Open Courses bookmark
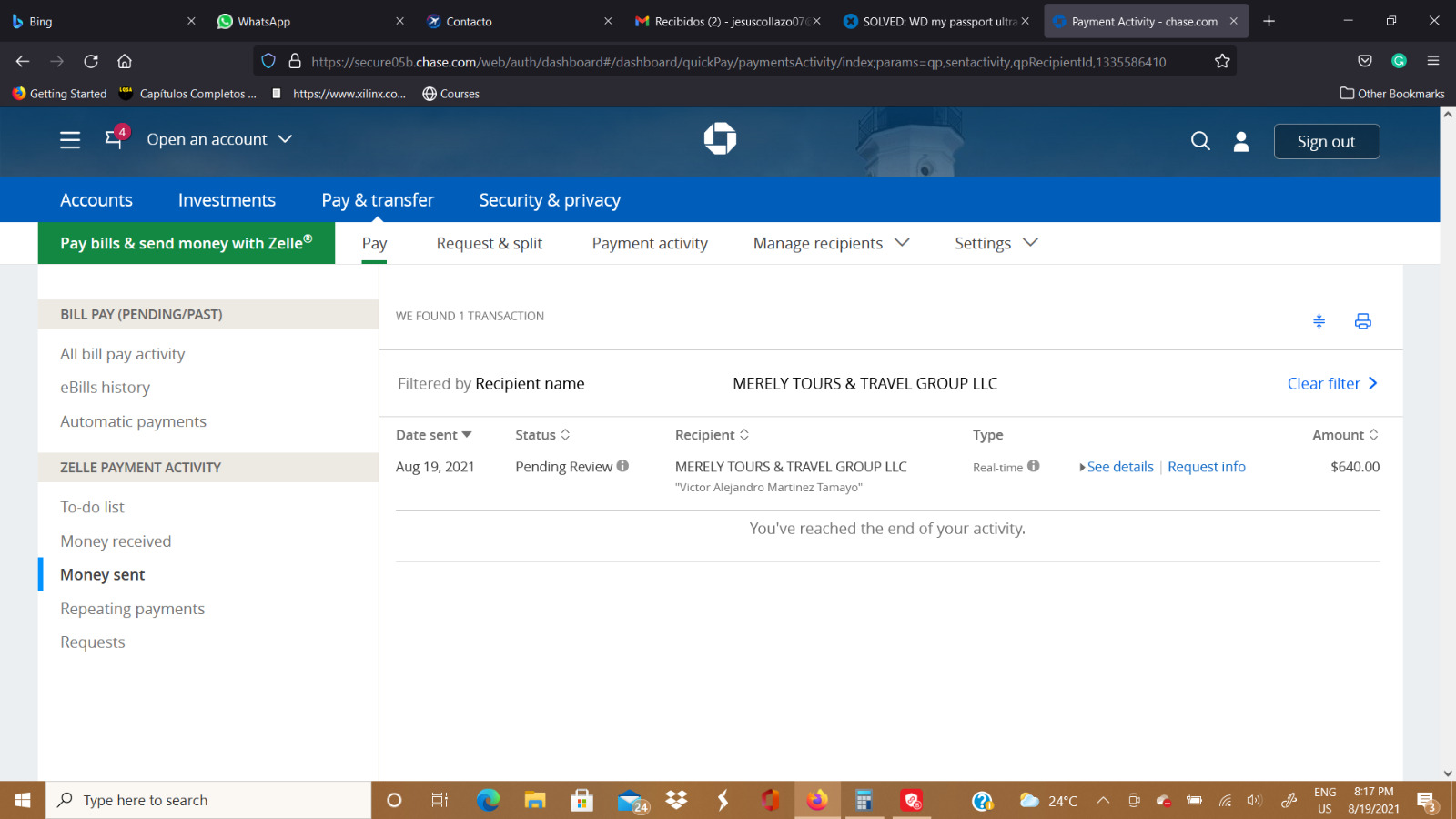Viewport: 1456px width, 819px height. (x=451, y=94)
